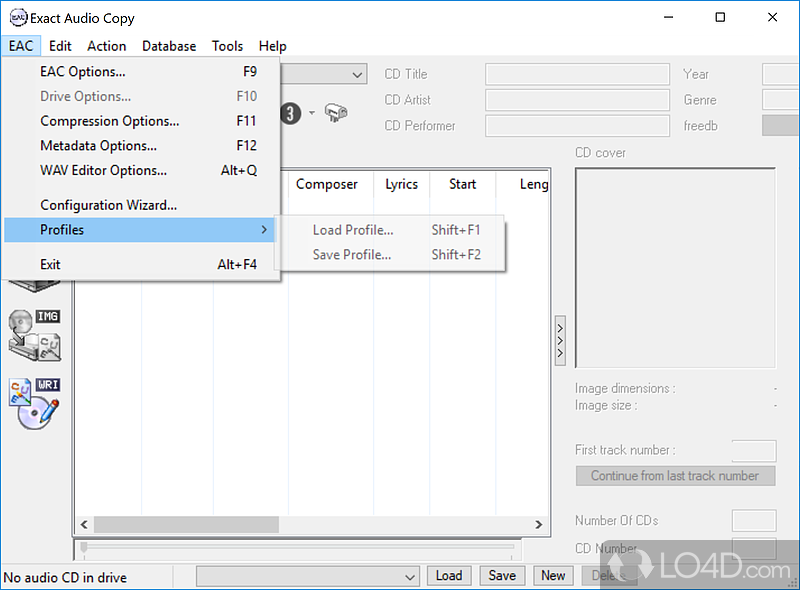
Task: Open EAC Options from the menu
Action: point(83,72)
